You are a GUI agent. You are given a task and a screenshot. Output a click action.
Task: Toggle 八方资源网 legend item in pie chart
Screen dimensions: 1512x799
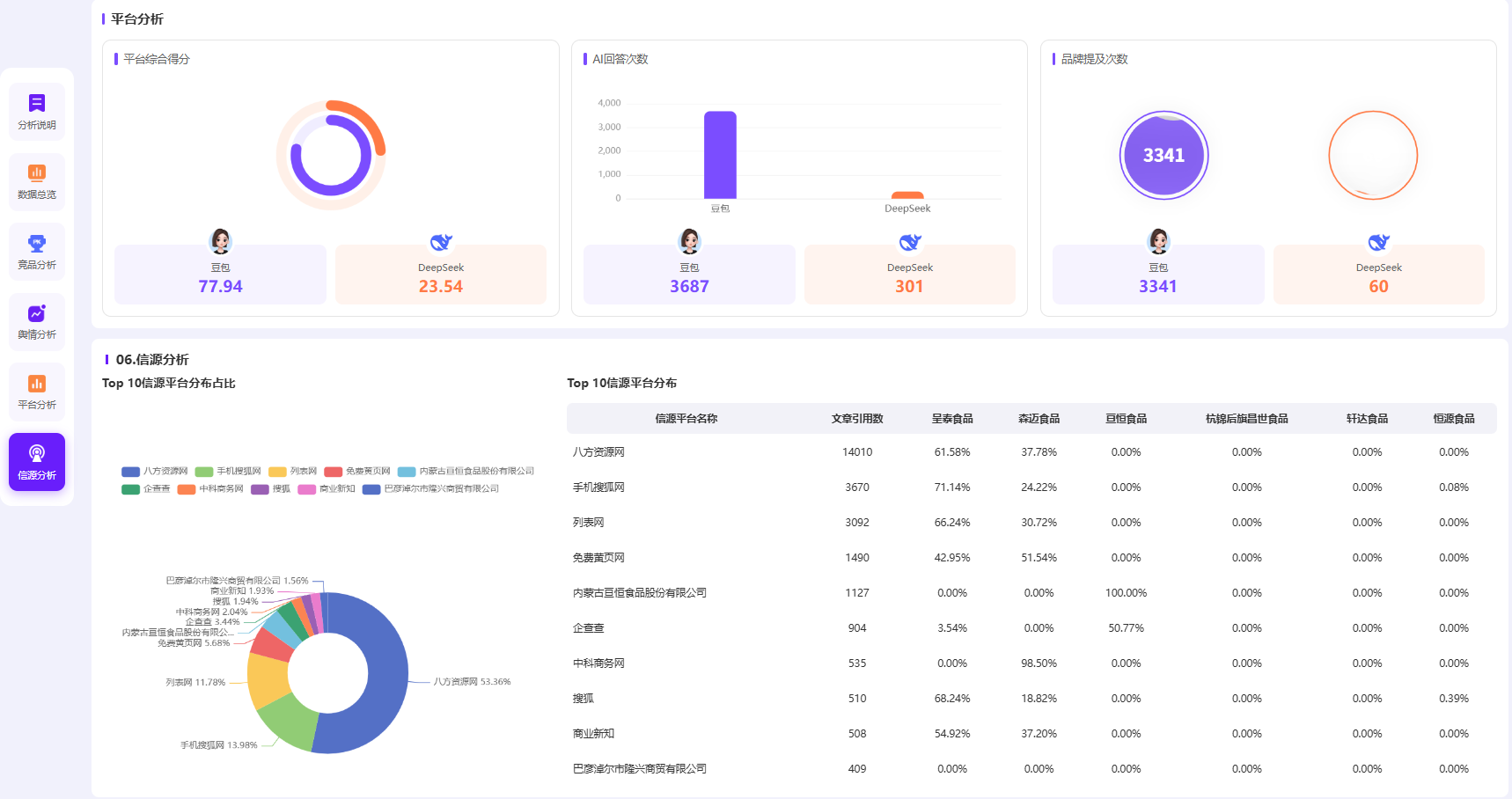[155, 472]
